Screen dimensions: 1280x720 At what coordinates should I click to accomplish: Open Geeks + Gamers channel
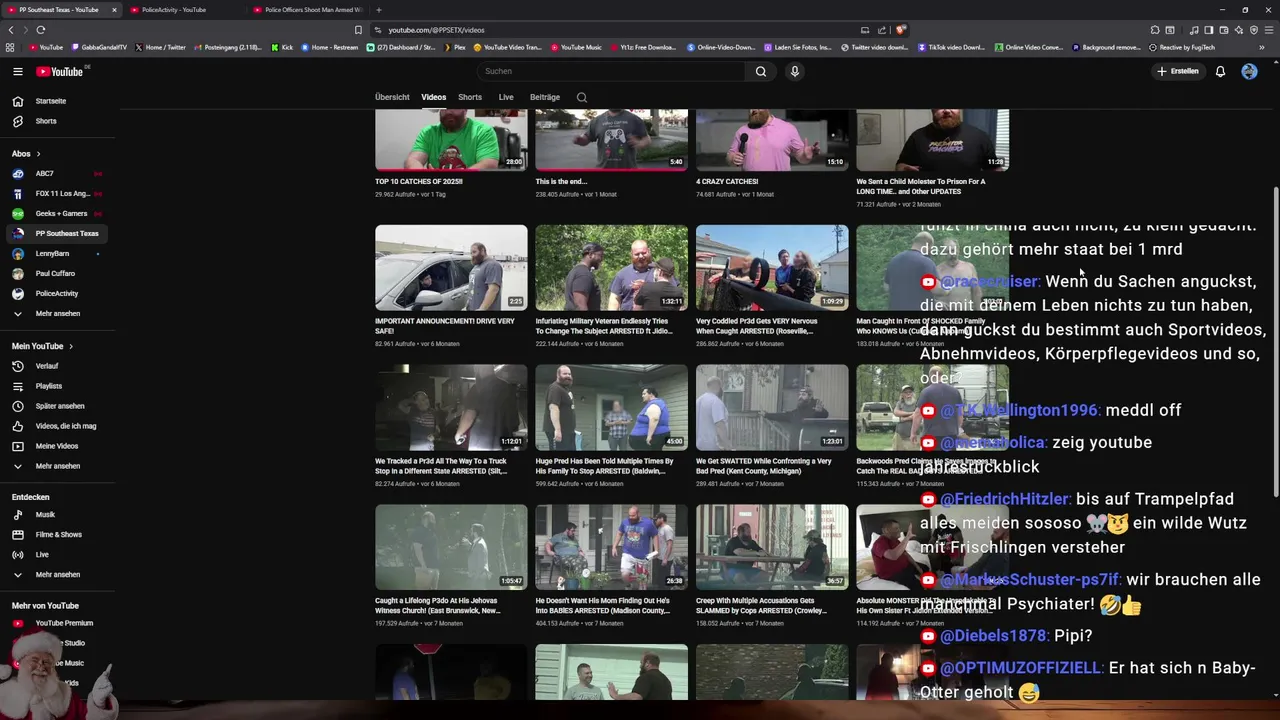click(x=60, y=213)
